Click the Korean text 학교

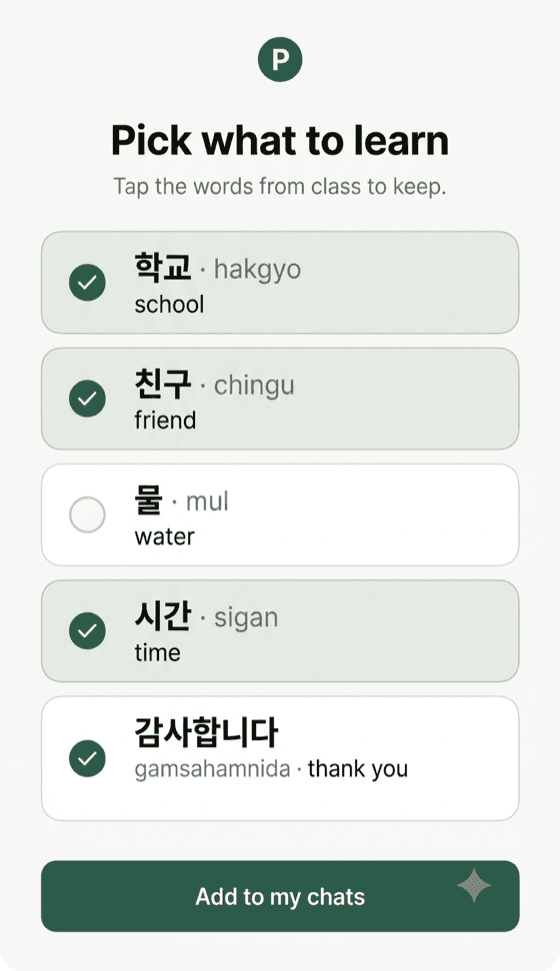point(163,268)
